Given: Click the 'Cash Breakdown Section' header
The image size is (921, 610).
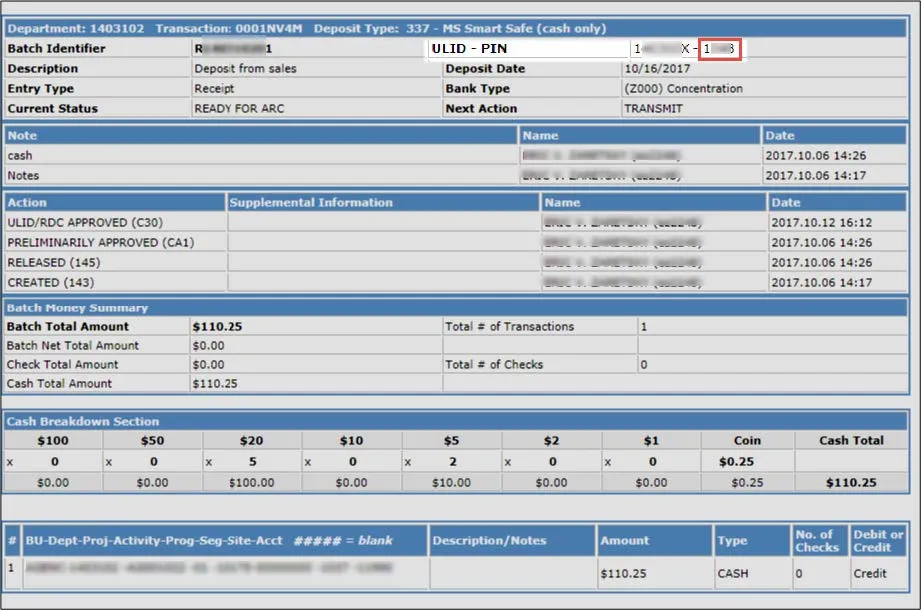Looking at the screenshot, I should tap(456, 421).
